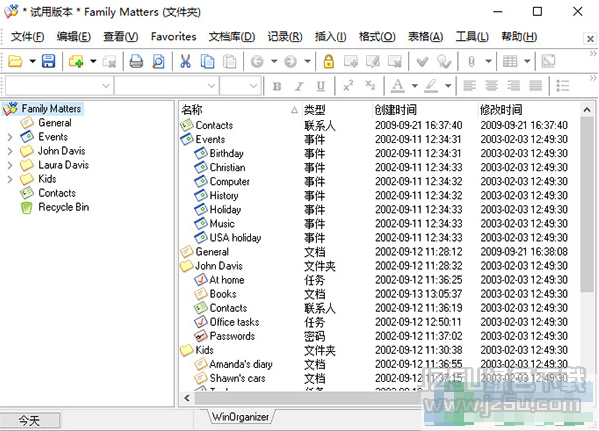Open the paragraph style combo box

(x=59, y=86)
